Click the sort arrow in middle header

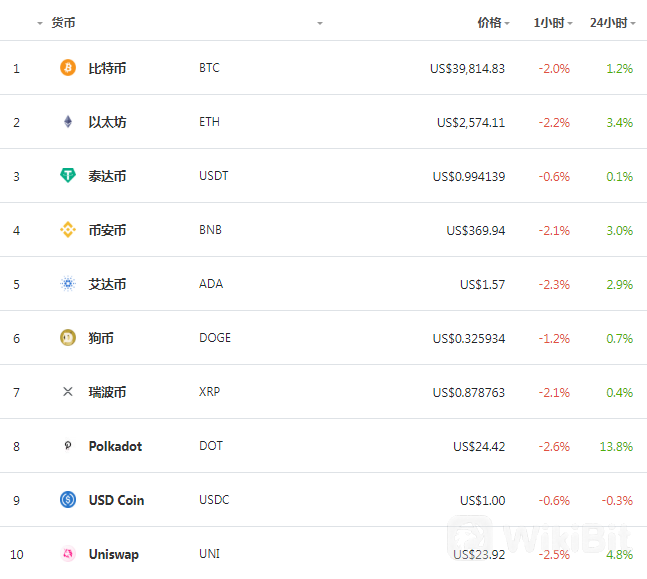pos(320,24)
